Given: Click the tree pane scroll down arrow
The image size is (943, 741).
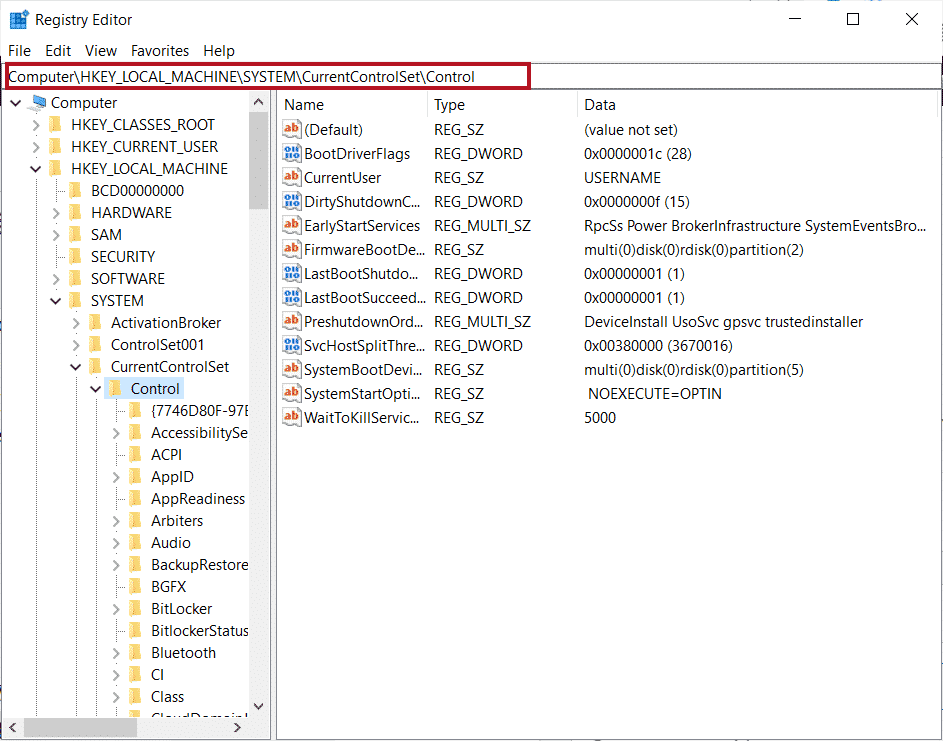Looking at the screenshot, I should click(x=259, y=706).
